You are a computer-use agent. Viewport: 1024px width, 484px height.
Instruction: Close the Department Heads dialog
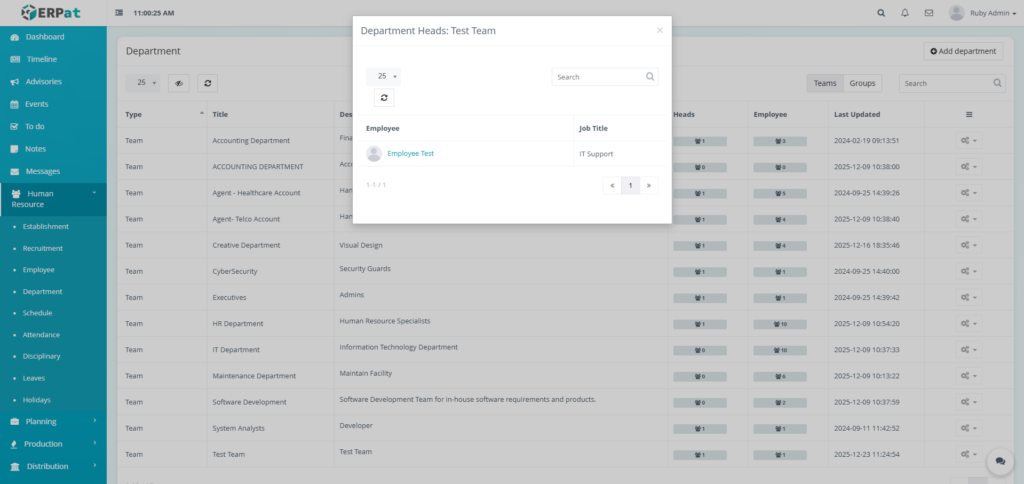click(x=659, y=30)
